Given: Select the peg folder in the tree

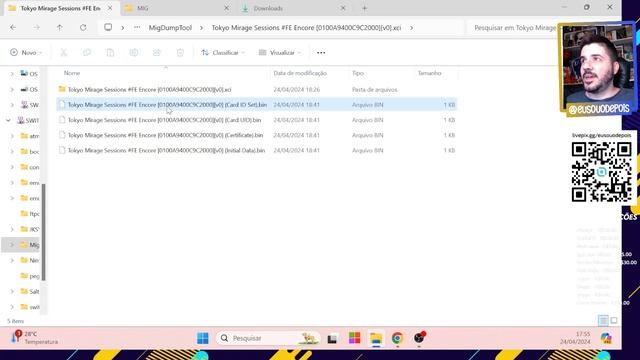Looking at the screenshot, I should click(x=30, y=276).
